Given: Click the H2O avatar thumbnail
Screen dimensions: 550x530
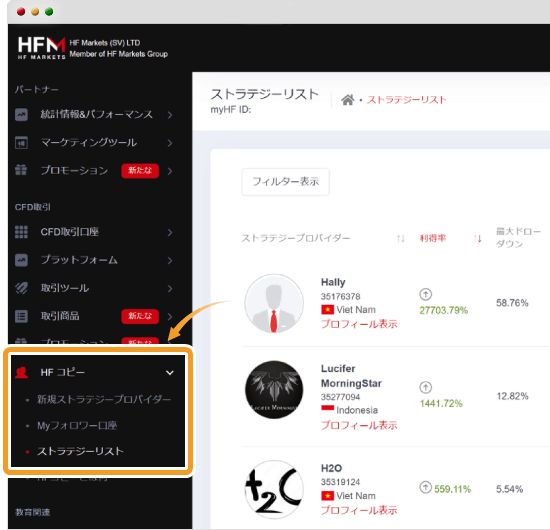Looking at the screenshot, I should 274,489.
